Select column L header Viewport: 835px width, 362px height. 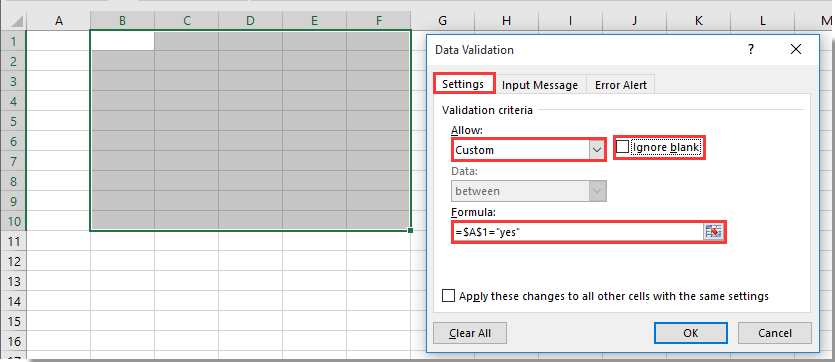point(763,21)
